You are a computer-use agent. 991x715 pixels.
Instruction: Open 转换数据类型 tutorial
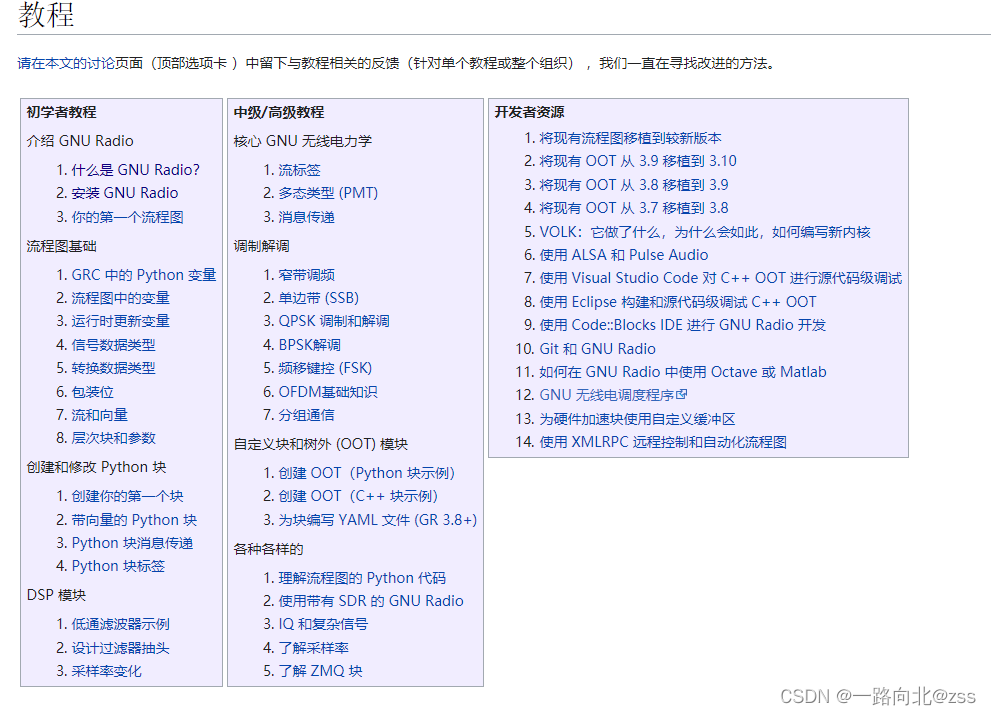tap(113, 368)
